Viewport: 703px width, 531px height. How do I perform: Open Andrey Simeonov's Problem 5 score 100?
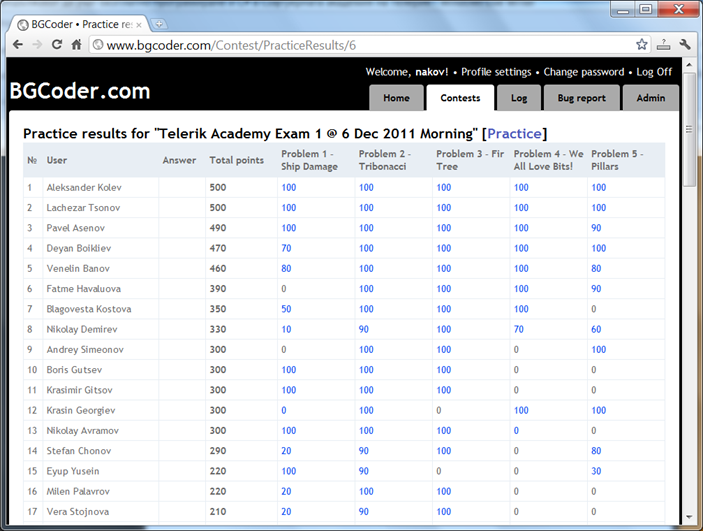[x=599, y=349]
